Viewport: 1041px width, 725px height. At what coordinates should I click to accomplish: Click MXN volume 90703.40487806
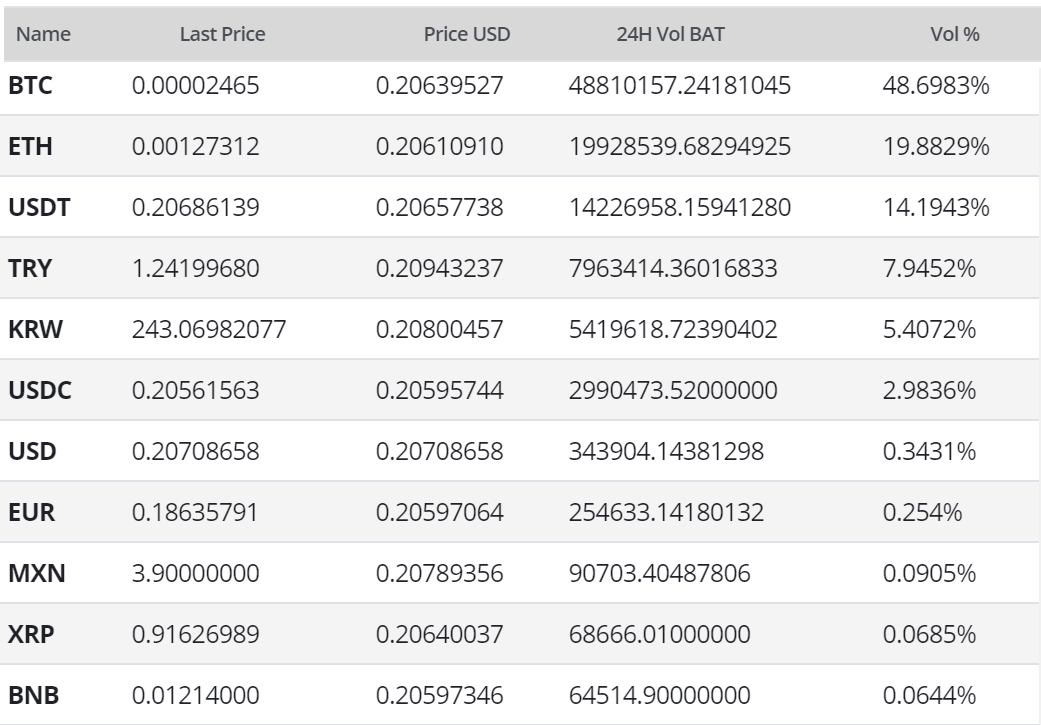(660, 574)
